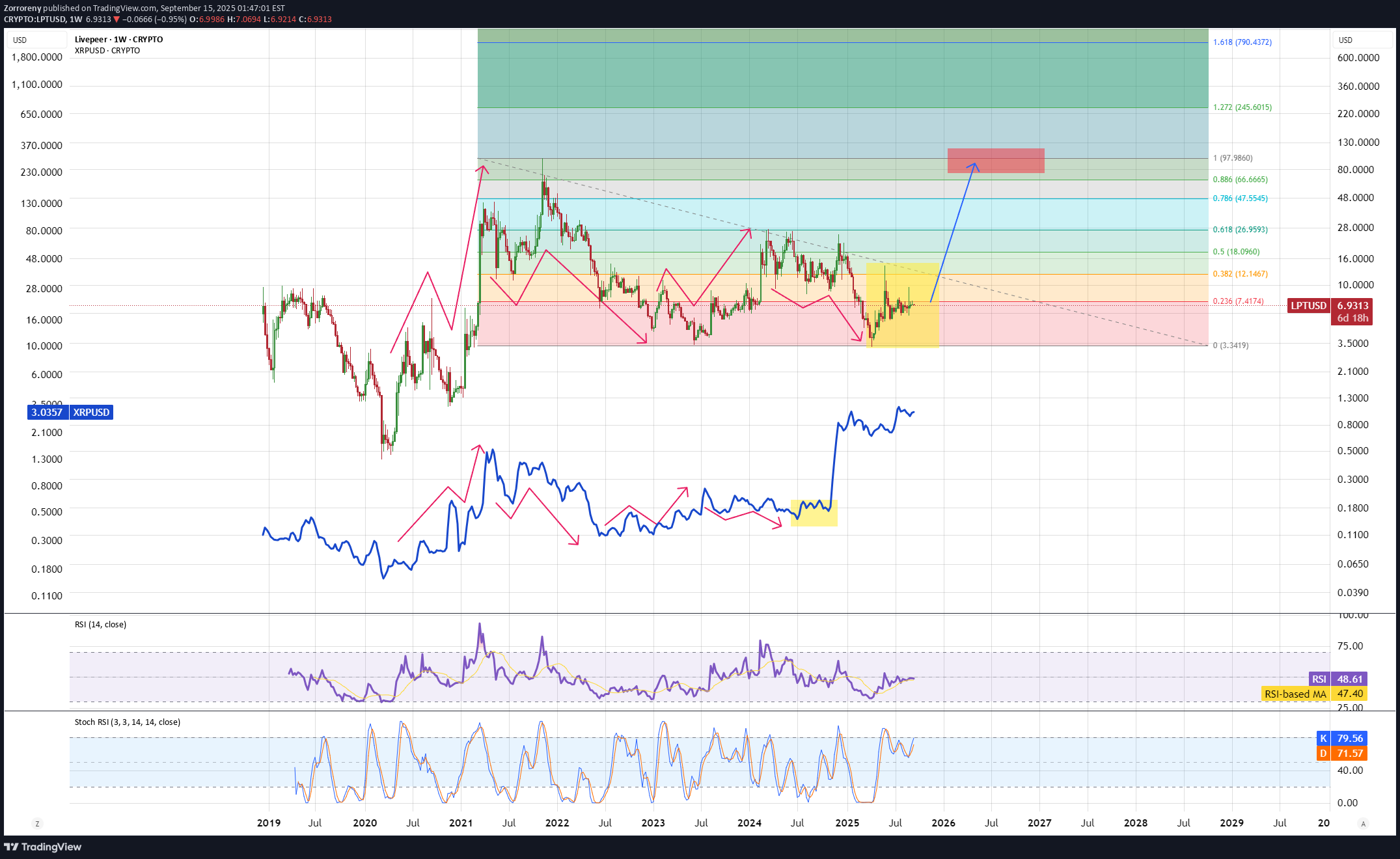Click the Fibonacci 0.886 (66.6665) level label
The width and height of the screenshot is (1400, 859).
(x=1240, y=179)
